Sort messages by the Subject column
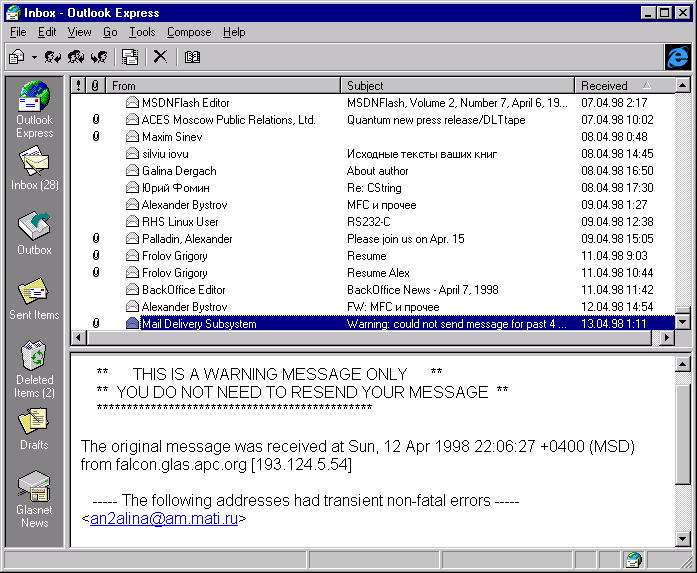 pos(457,85)
